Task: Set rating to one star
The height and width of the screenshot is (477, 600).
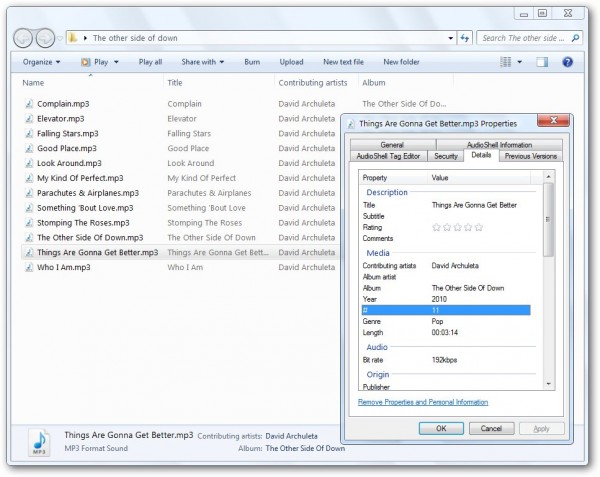Action: (x=436, y=228)
